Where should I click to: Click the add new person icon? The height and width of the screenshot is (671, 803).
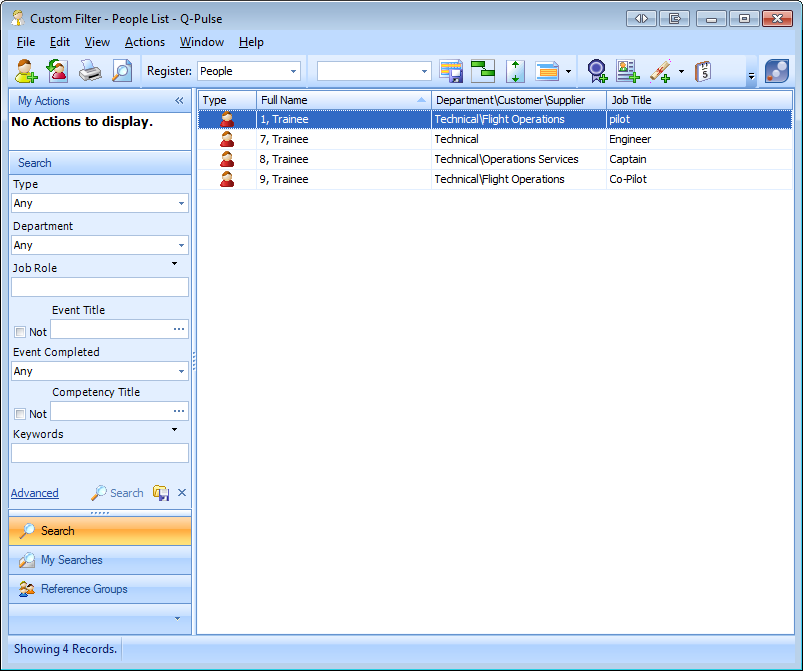point(26,71)
